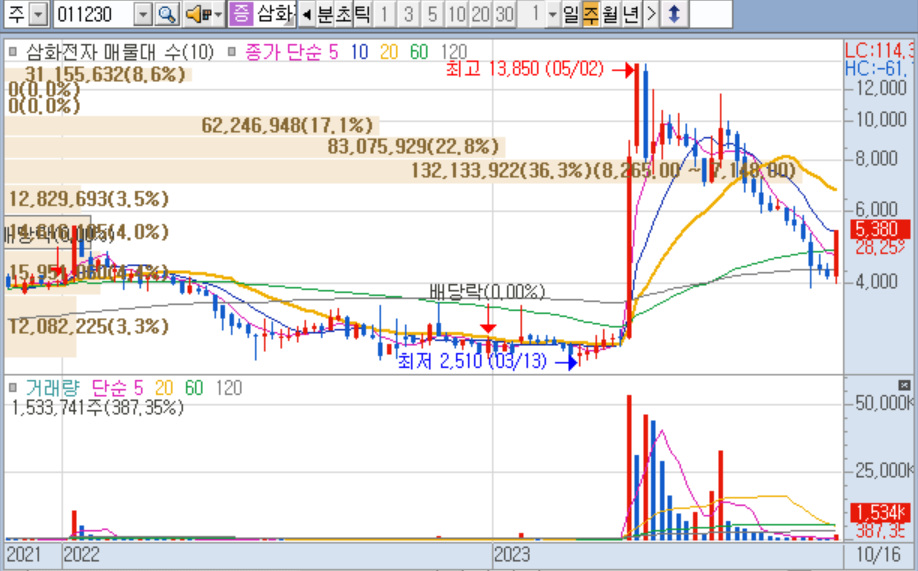
Task: Click volume 단순 5 legend
Action: click(x=117, y=388)
